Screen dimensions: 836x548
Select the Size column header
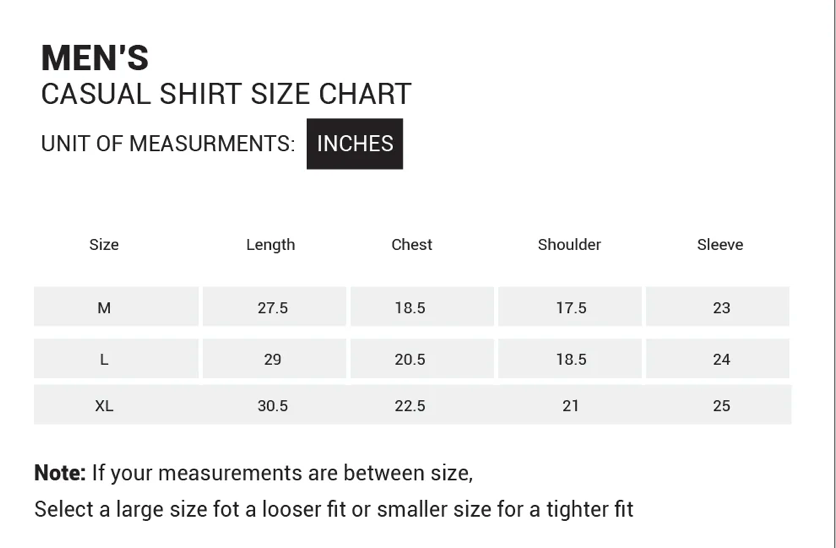tap(104, 245)
